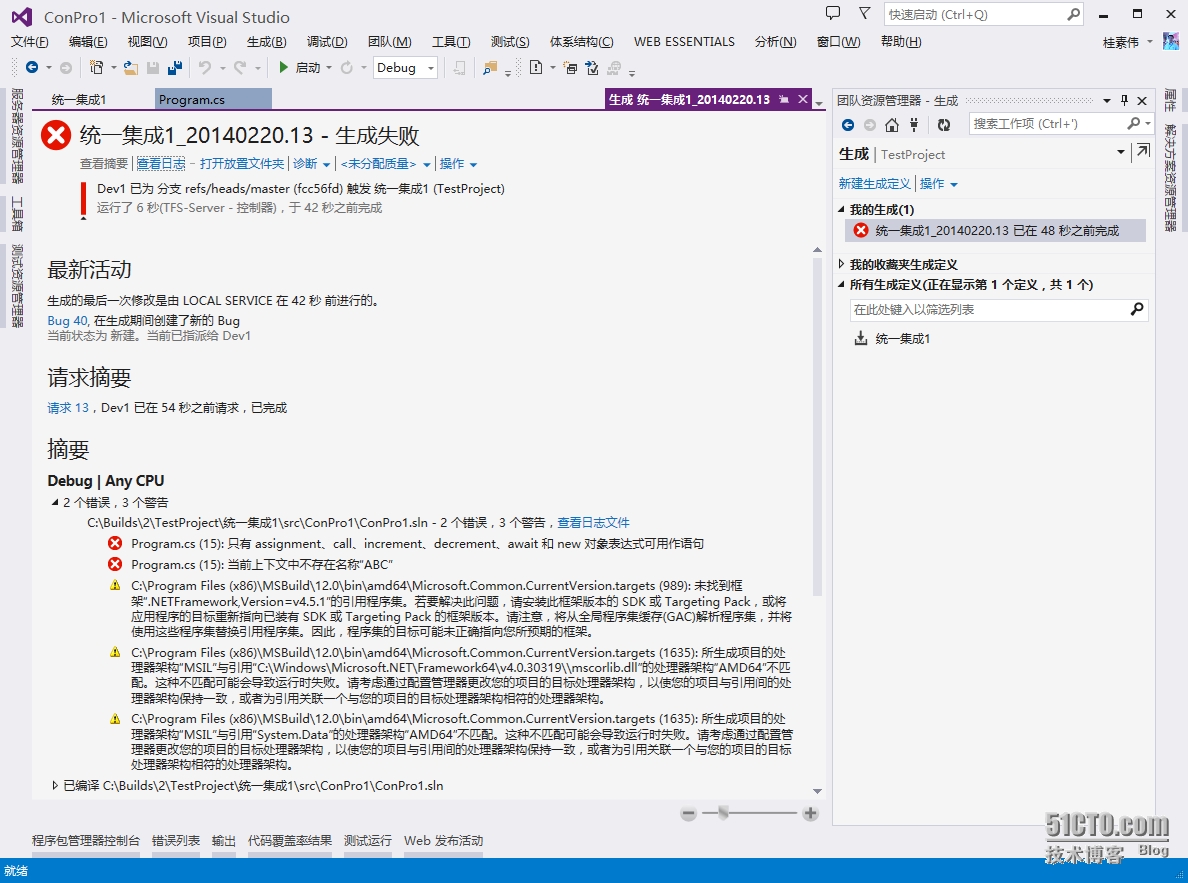Viewport: 1188px width, 883px height.
Task: Refresh the Team Explorer panel
Action: click(943, 124)
